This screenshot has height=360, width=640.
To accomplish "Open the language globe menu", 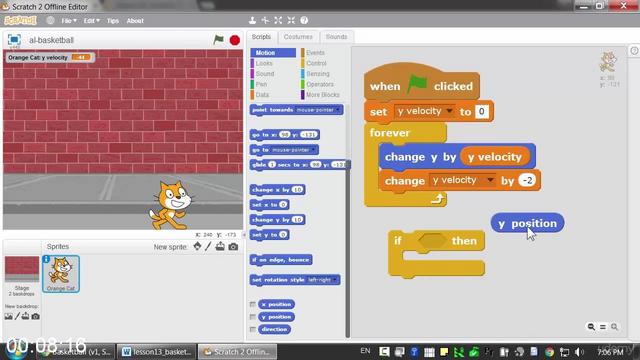I will 50,20.
